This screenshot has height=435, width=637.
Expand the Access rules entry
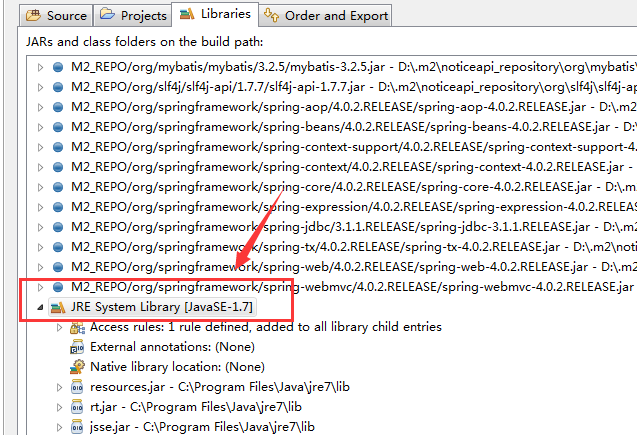59,327
